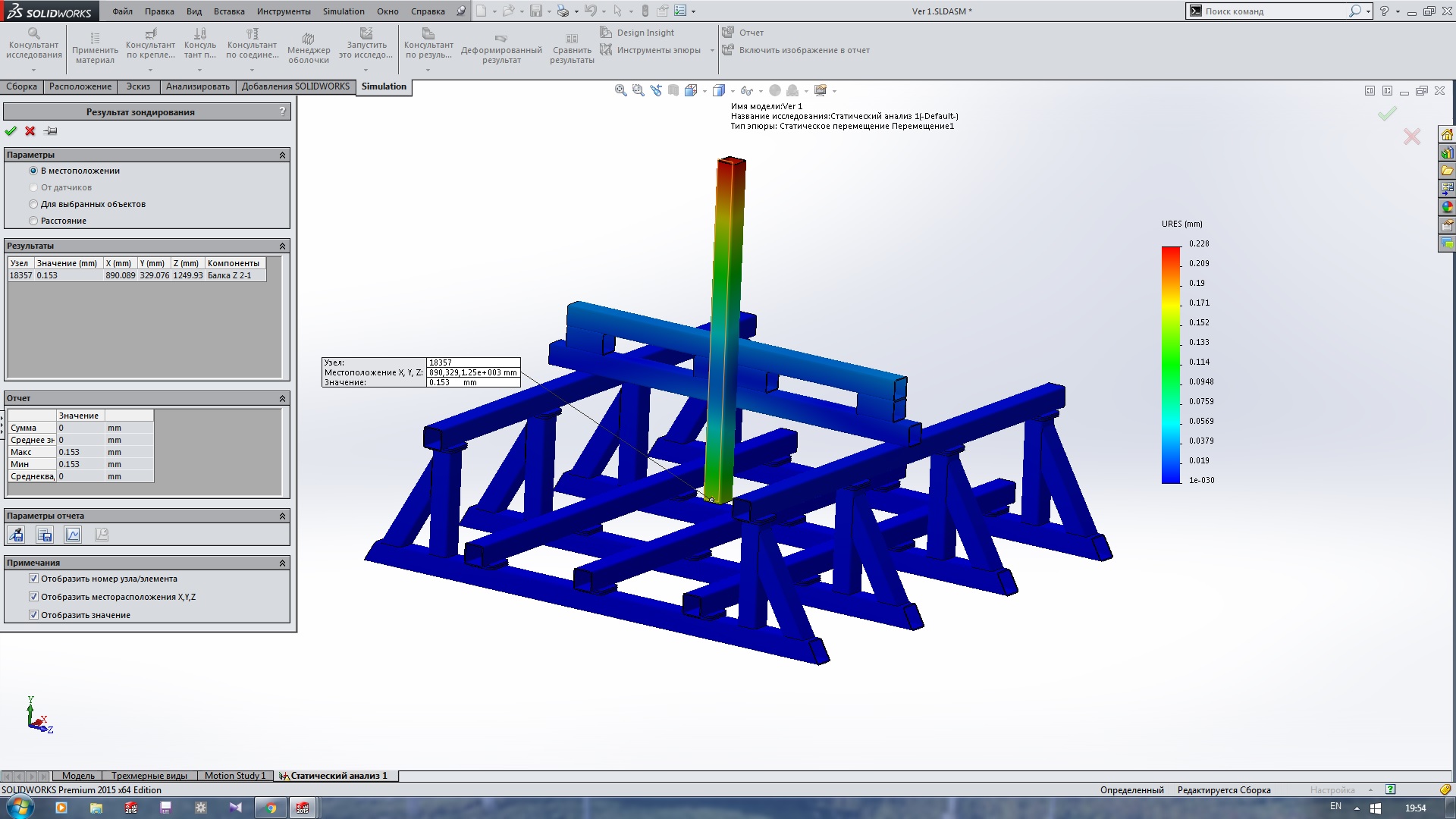Save the probe results with the disk icon
The image size is (1456, 819).
(45, 535)
